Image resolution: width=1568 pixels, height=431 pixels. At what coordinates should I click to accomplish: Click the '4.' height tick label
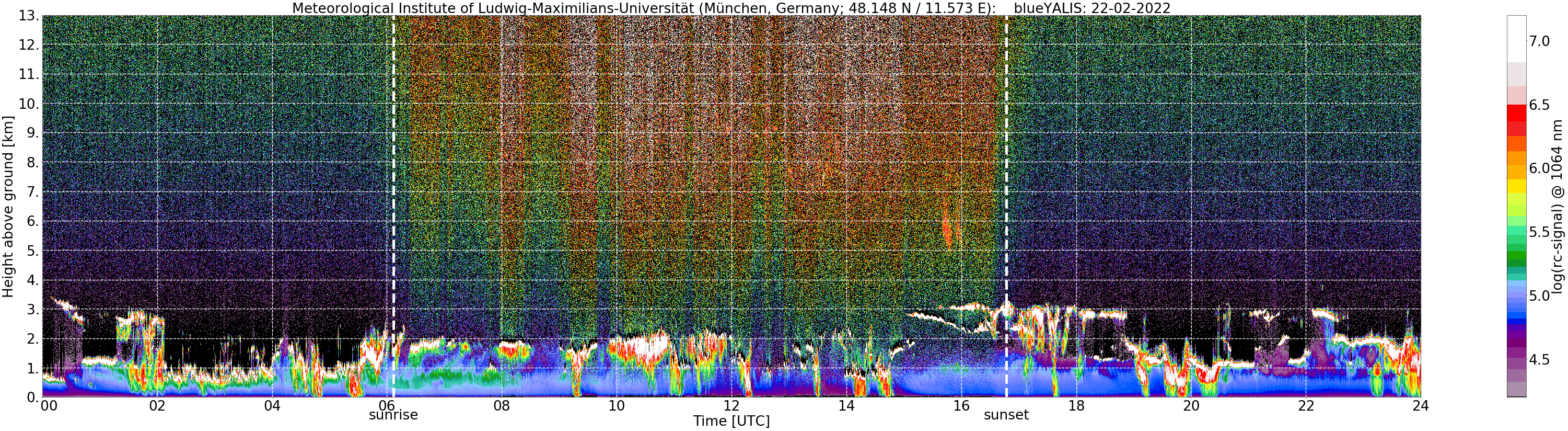point(32,280)
